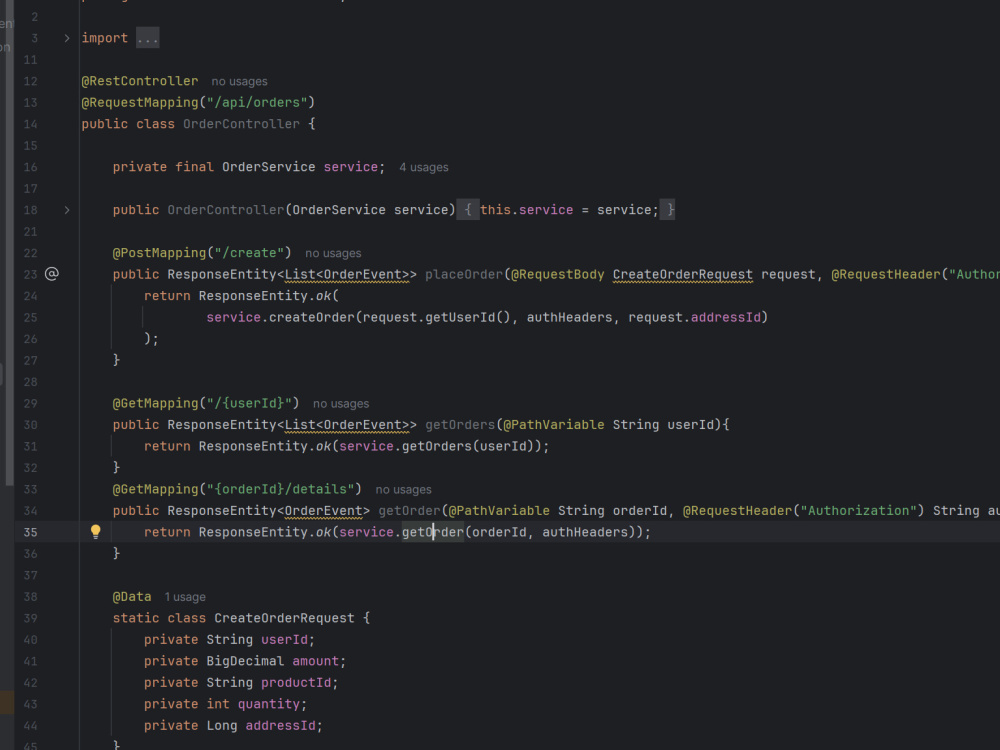
Task: Open the '4 usages' hint for service
Action: (423, 167)
